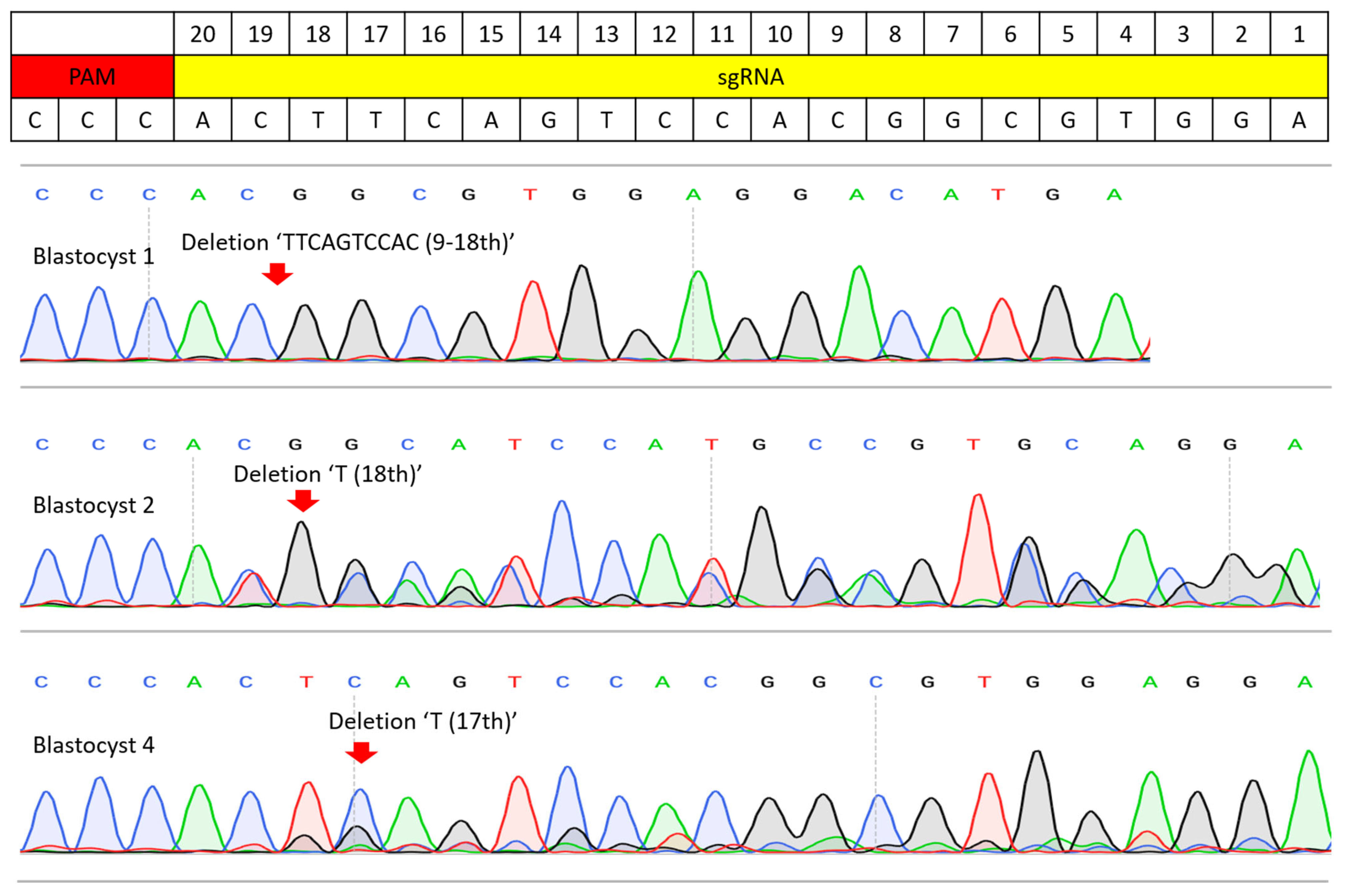The image size is (1348, 896).
Task: Select position 1 header cell
Action: (1299, 34)
